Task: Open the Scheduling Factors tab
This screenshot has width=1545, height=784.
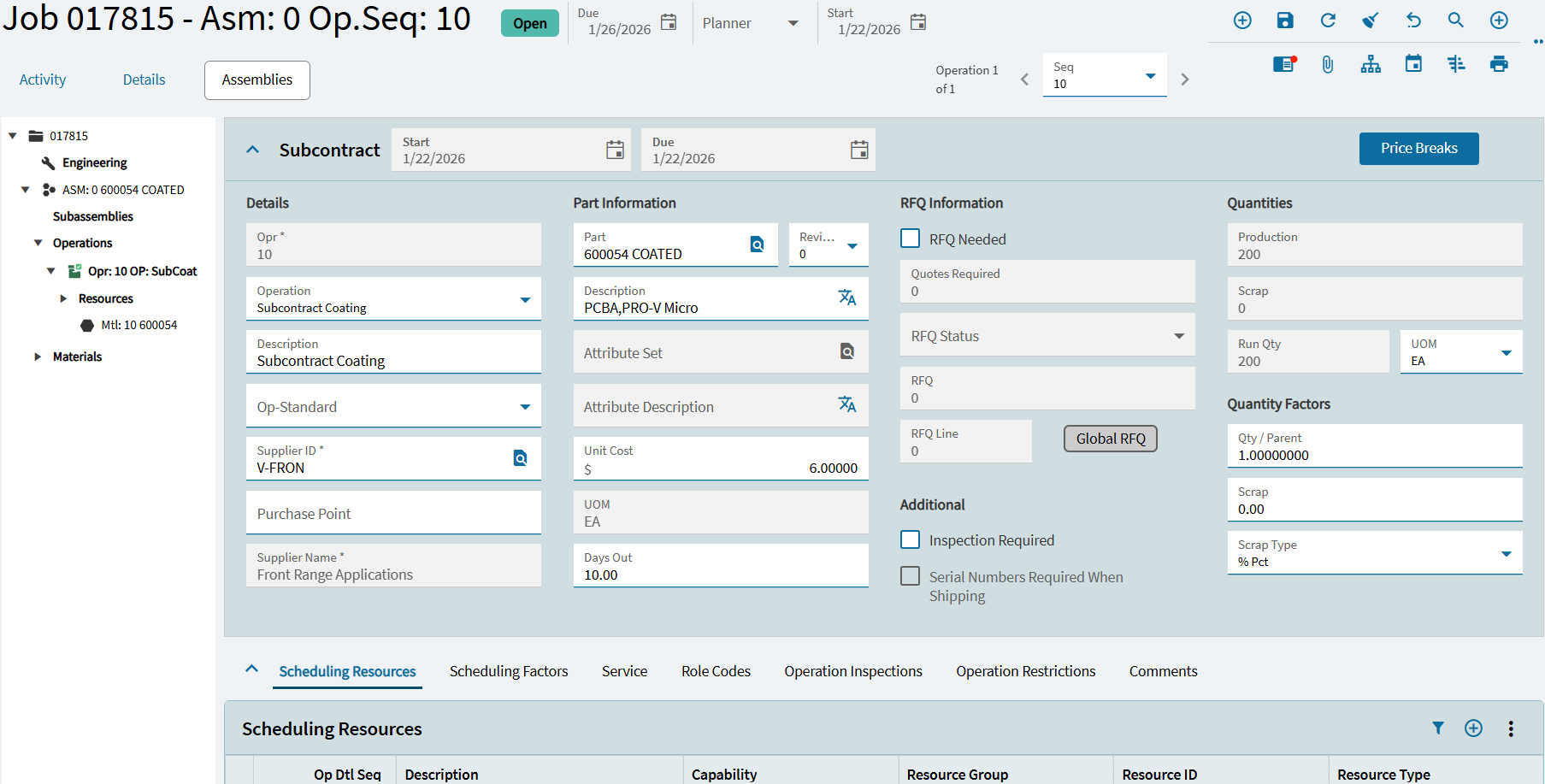Action: point(509,671)
